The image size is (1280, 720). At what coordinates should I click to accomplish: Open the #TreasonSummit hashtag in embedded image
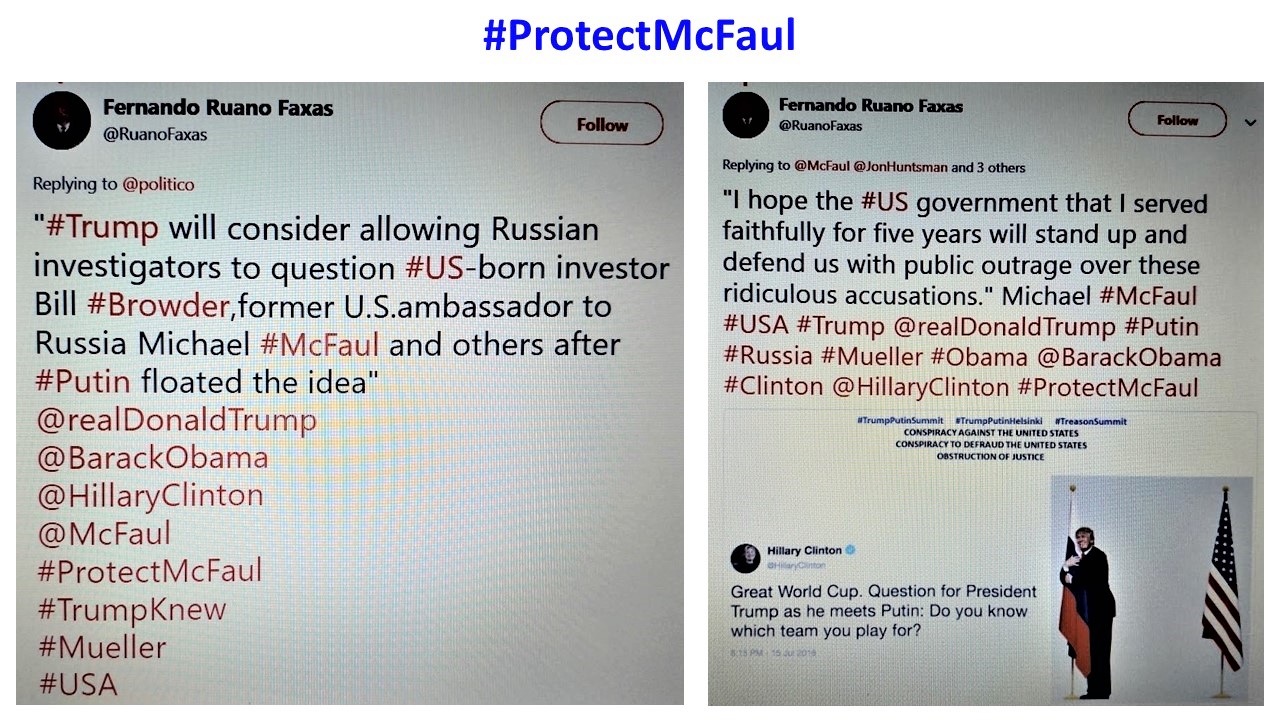(x=1090, y=421)
